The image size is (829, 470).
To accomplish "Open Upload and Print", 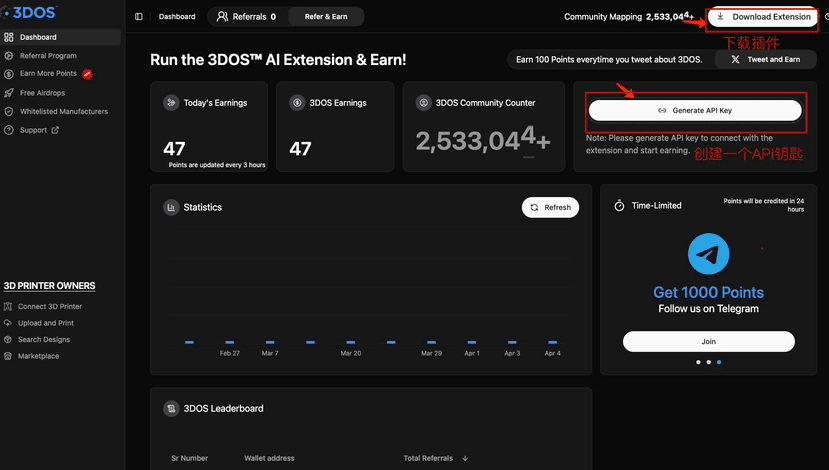I will 45,323.
